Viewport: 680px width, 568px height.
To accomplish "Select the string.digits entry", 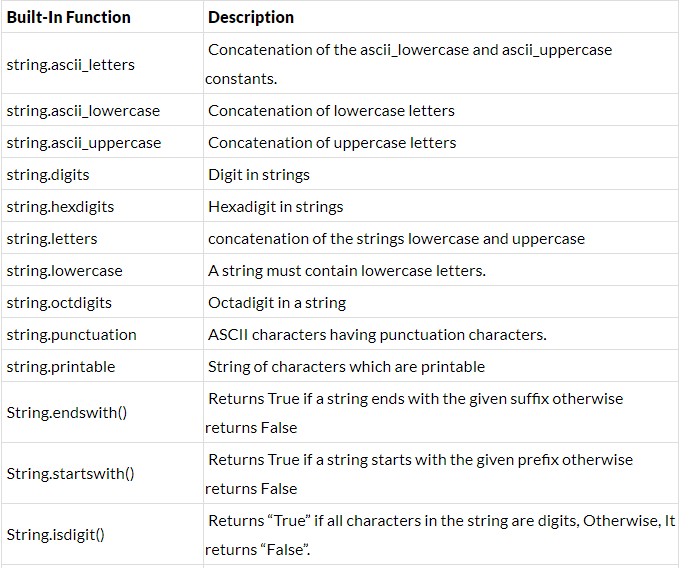I will (x=48, y=175).
